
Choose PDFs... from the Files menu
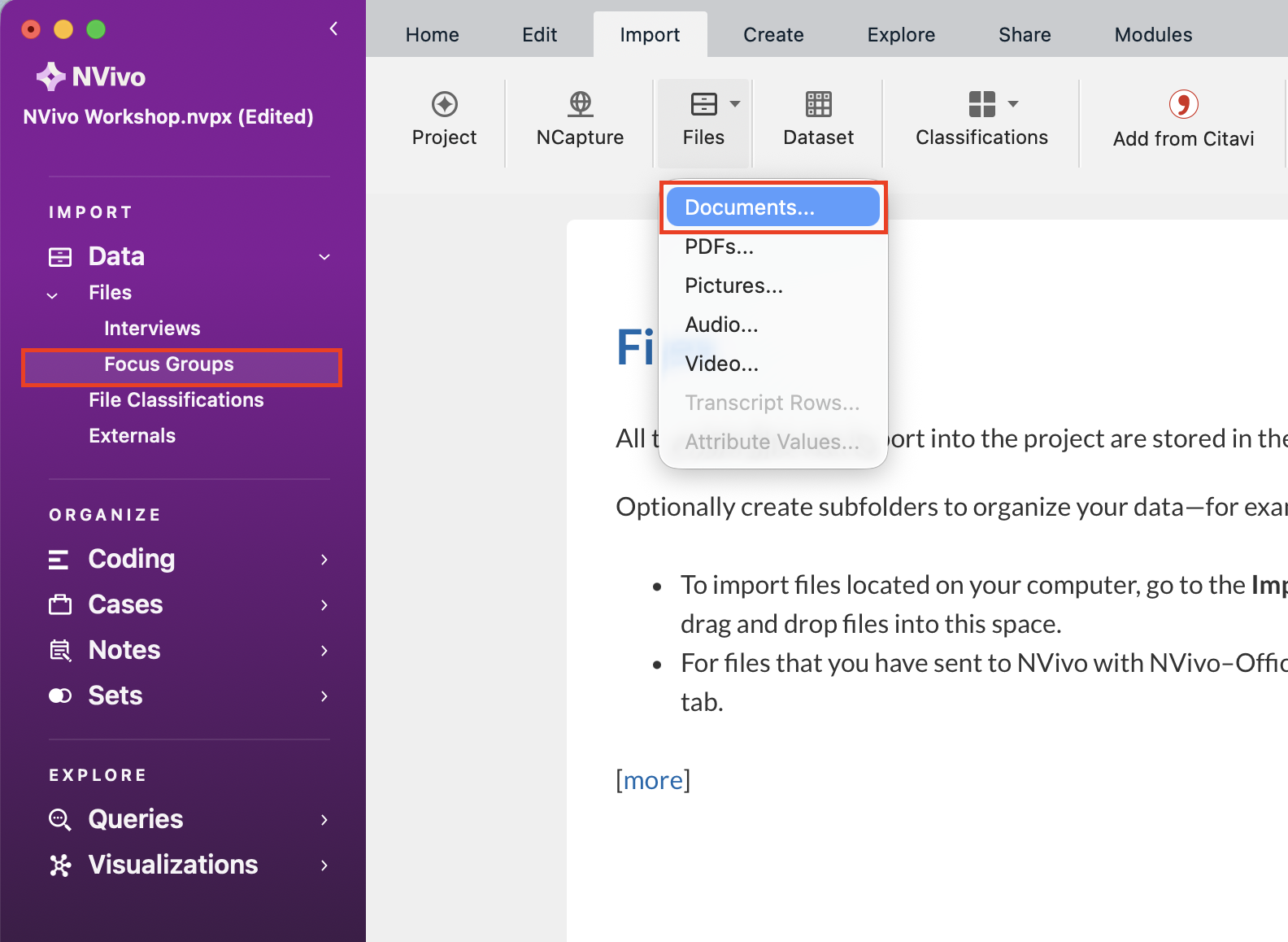(773, 246)
